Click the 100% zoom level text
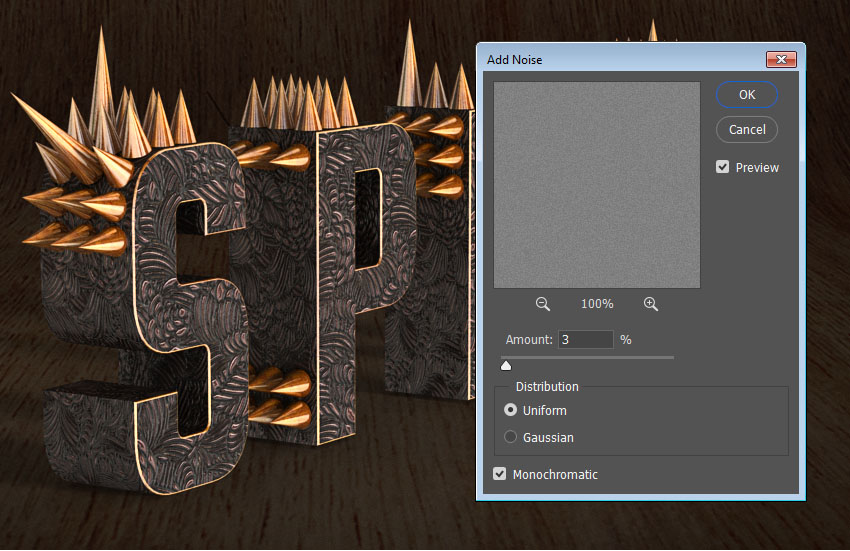 pyautogui.click(x=597, y=304)
